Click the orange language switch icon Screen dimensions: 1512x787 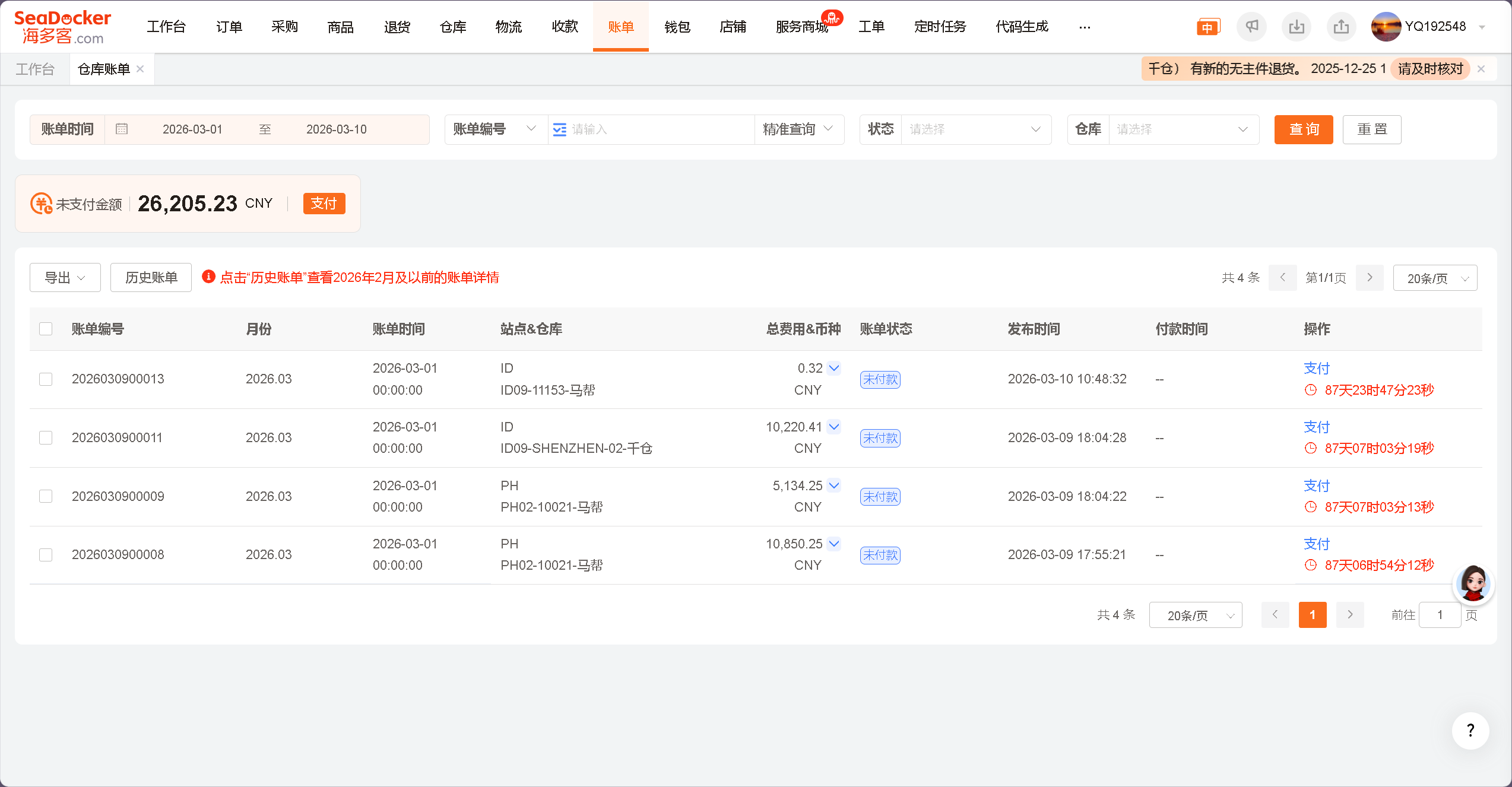pyautogui.click(x=1207, y=27)
